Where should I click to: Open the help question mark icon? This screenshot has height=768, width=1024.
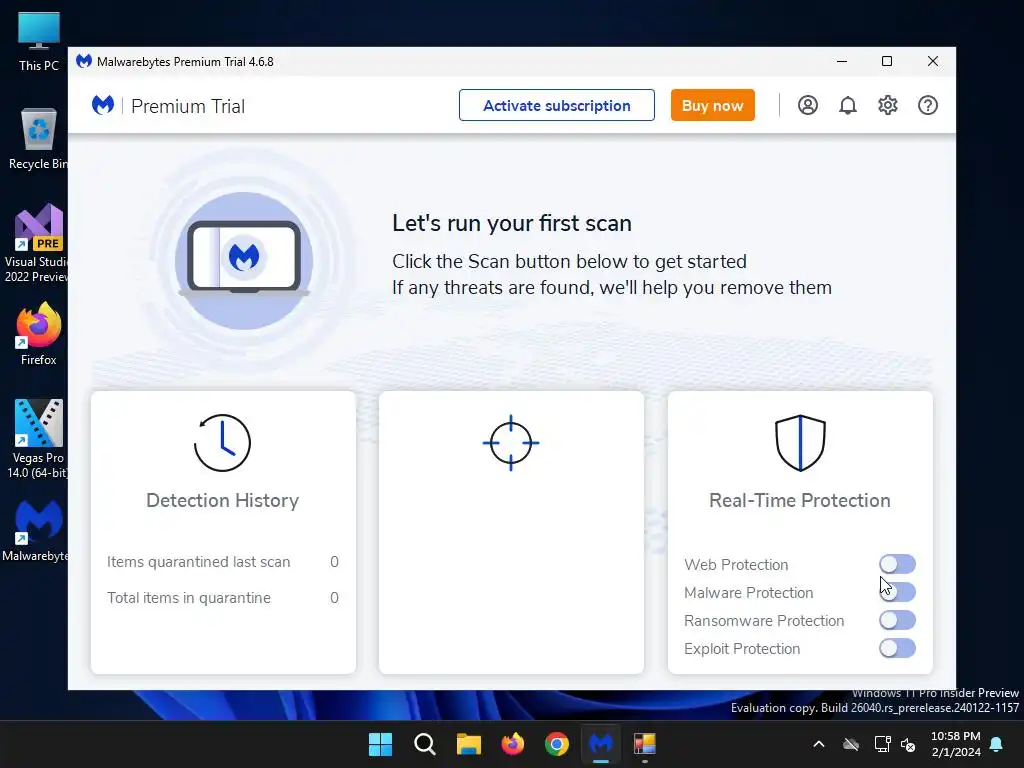pos(927,105)
